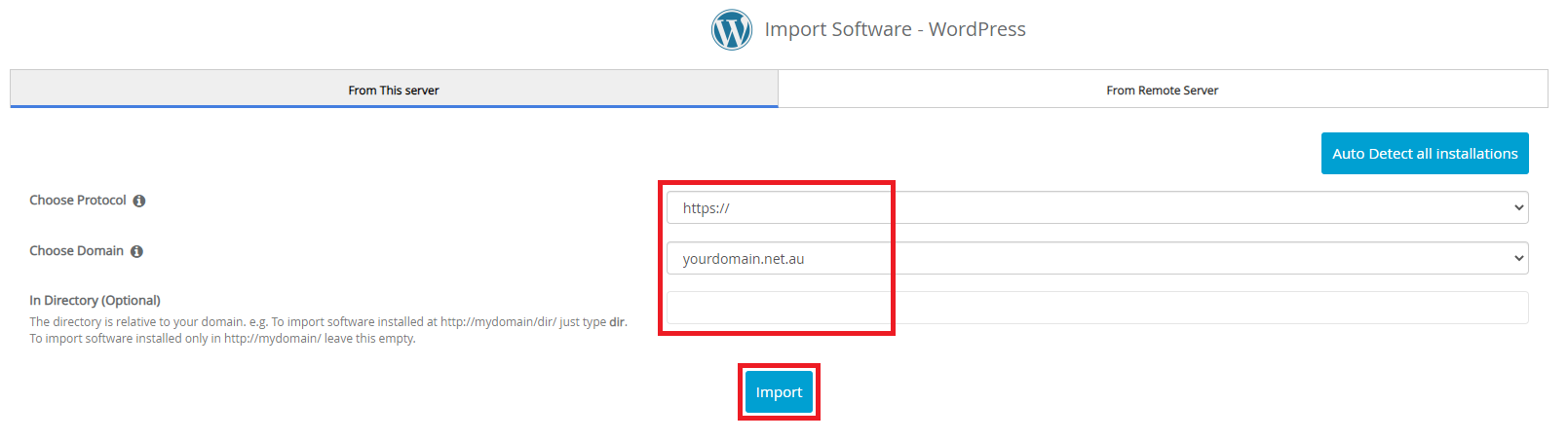Click the WordPress logo icon
1568x441 pixels.
point(731,29)
